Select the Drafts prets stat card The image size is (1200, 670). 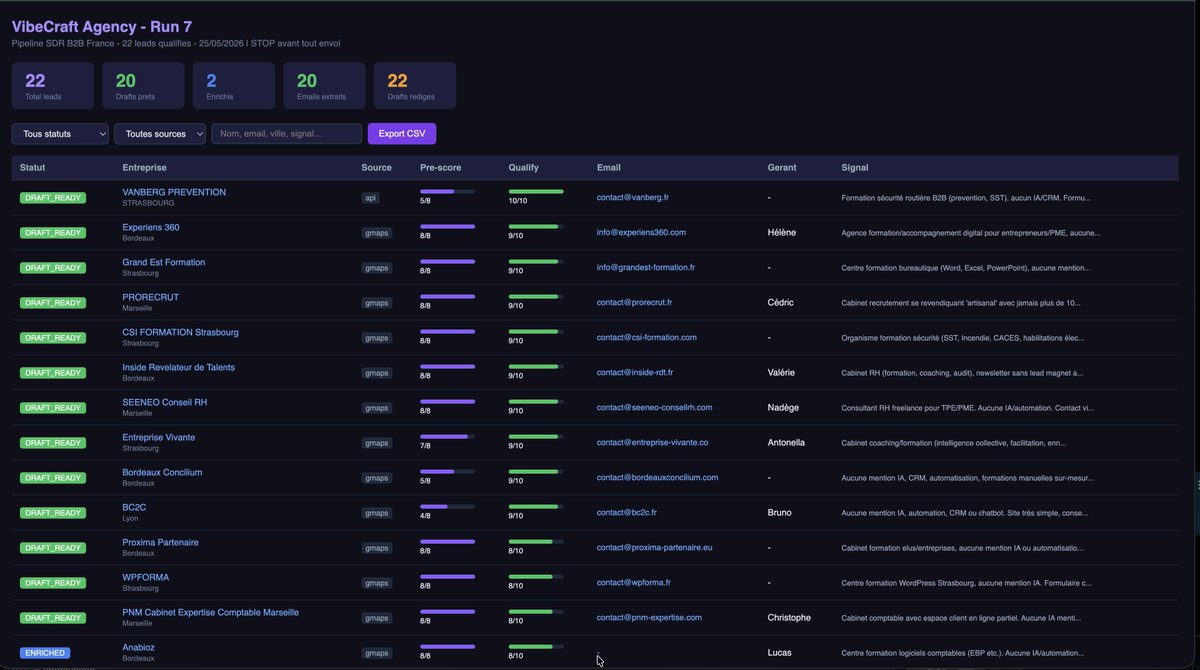pyautogui.click(x=143, y=86)
